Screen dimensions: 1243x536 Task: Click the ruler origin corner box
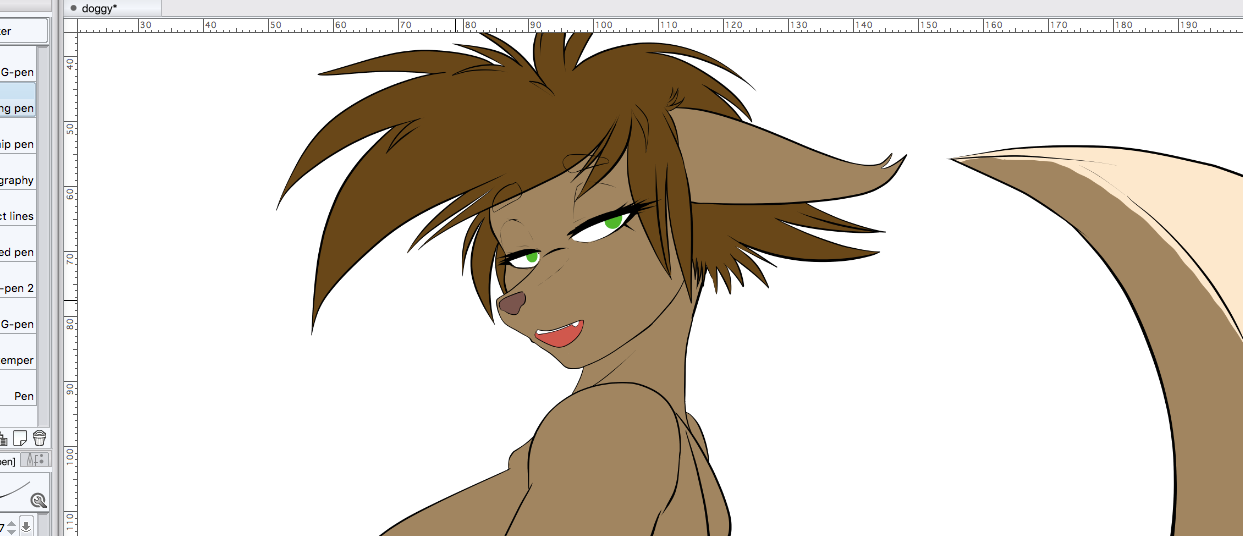pyautogui.click(x=70, y=25)
